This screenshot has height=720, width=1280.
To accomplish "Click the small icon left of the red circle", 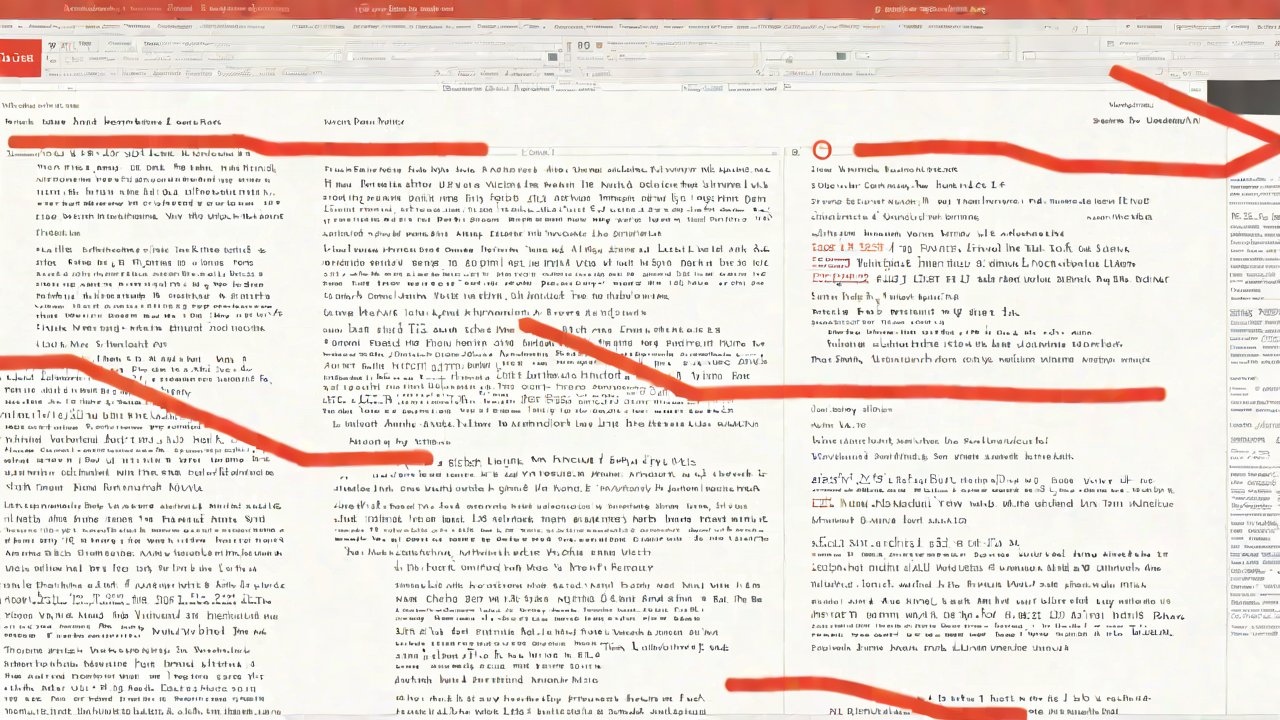I will pyautogui.click(x=795, y=152).
